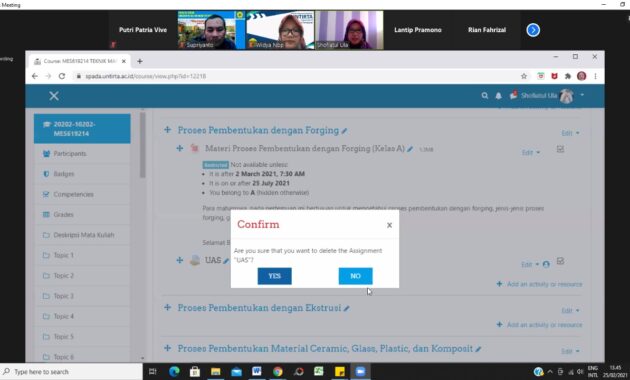Click the browser address bar URL

145,76
